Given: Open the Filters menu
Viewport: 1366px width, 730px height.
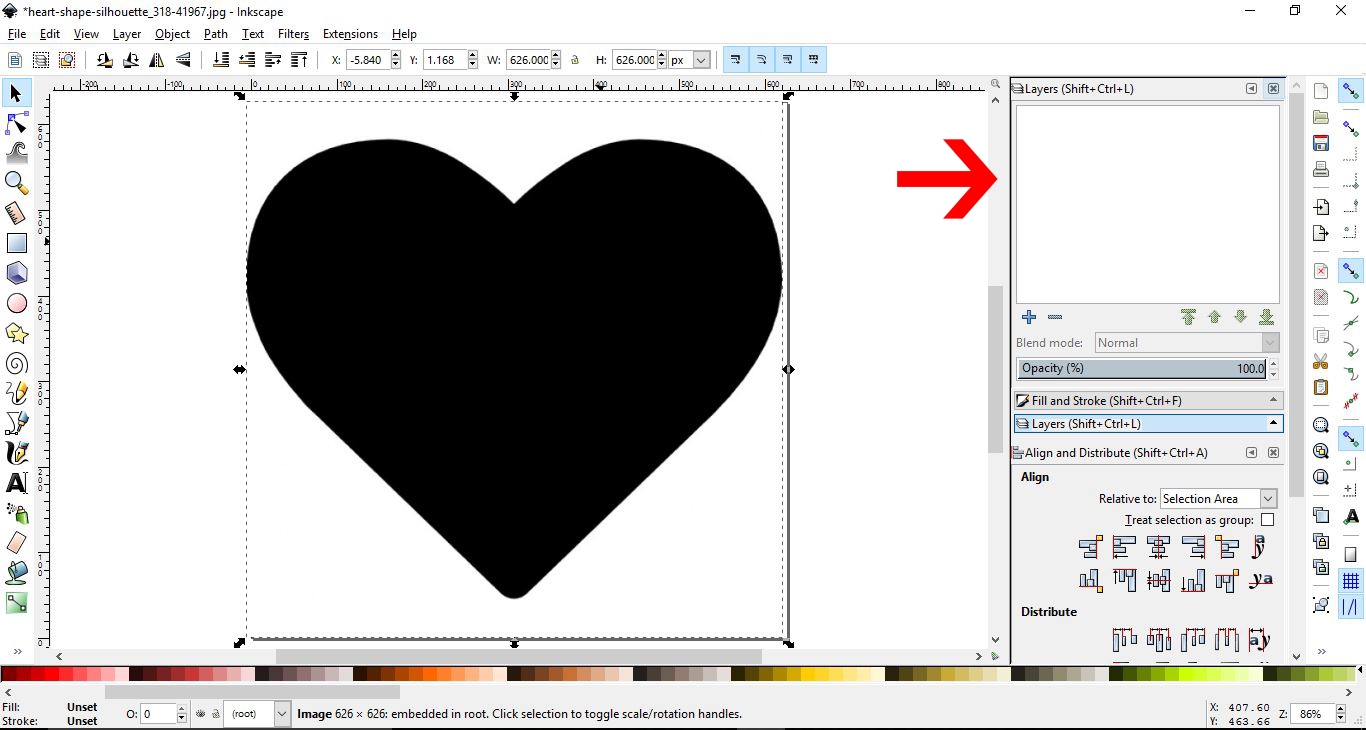Looking at the screenshot, I should click(293, 33).
